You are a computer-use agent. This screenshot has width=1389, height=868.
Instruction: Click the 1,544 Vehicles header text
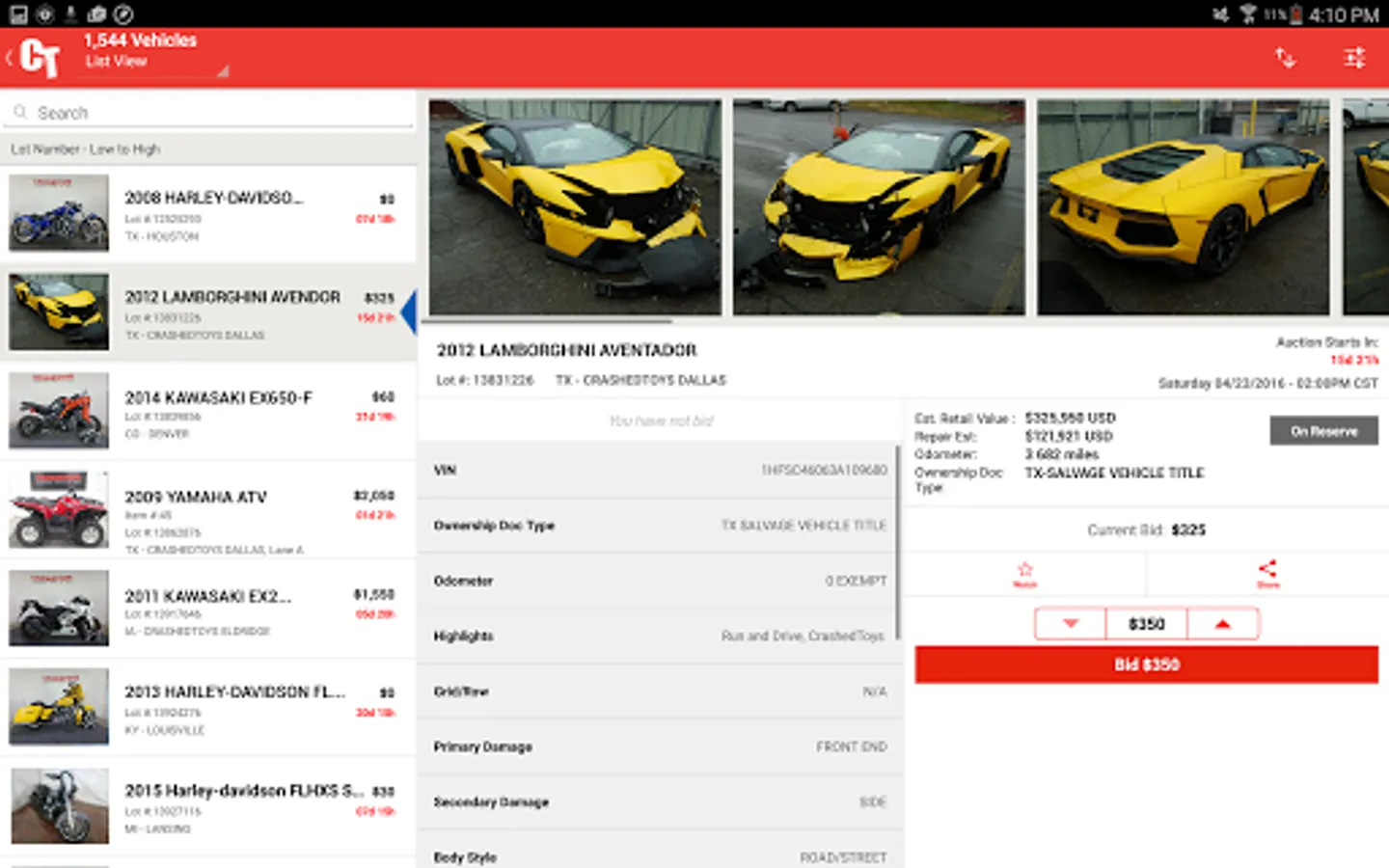[x=140, y=41]
